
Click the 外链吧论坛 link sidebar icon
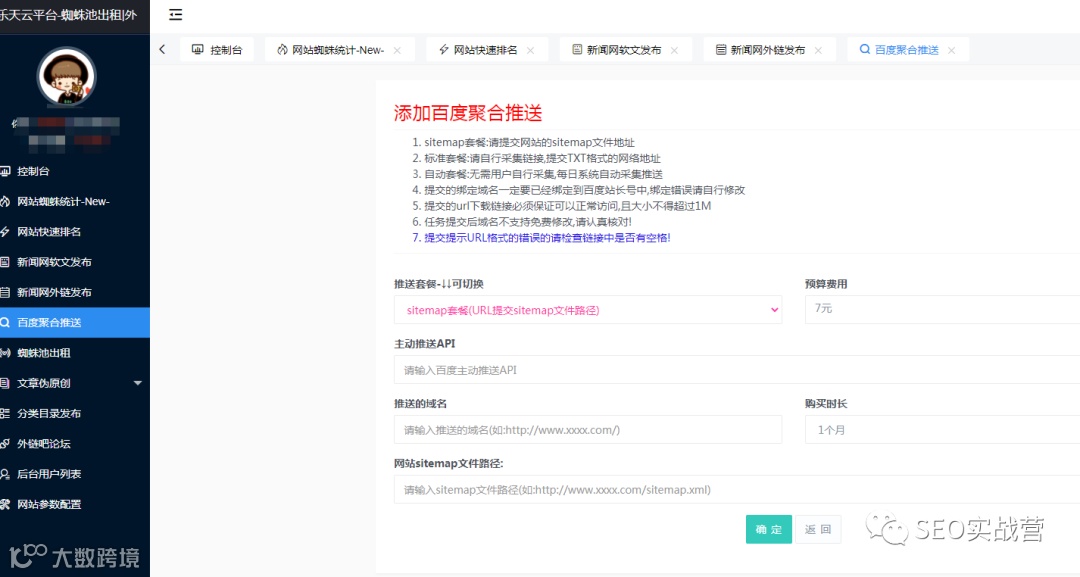5,444
